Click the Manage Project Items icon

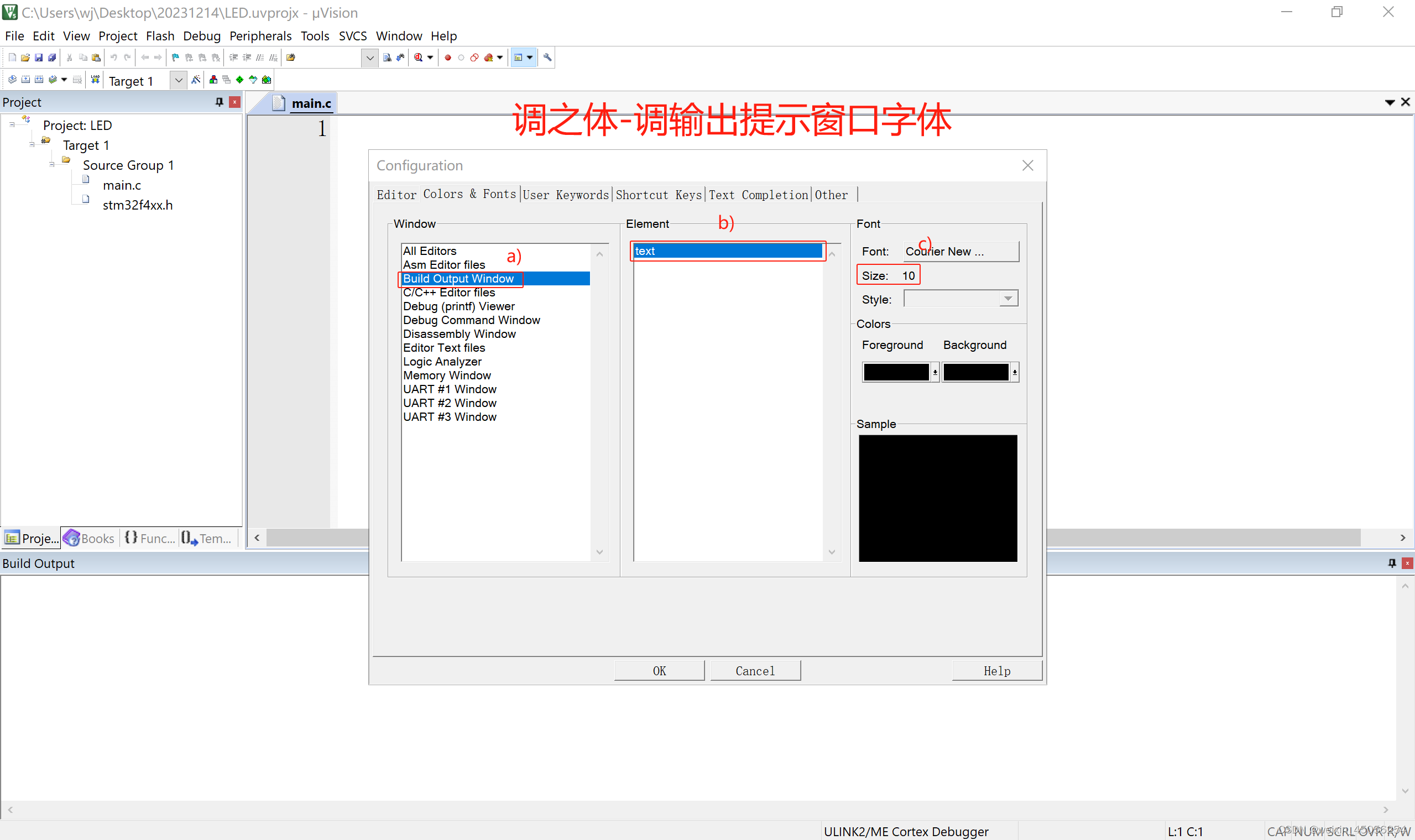[x=213, y=79]
